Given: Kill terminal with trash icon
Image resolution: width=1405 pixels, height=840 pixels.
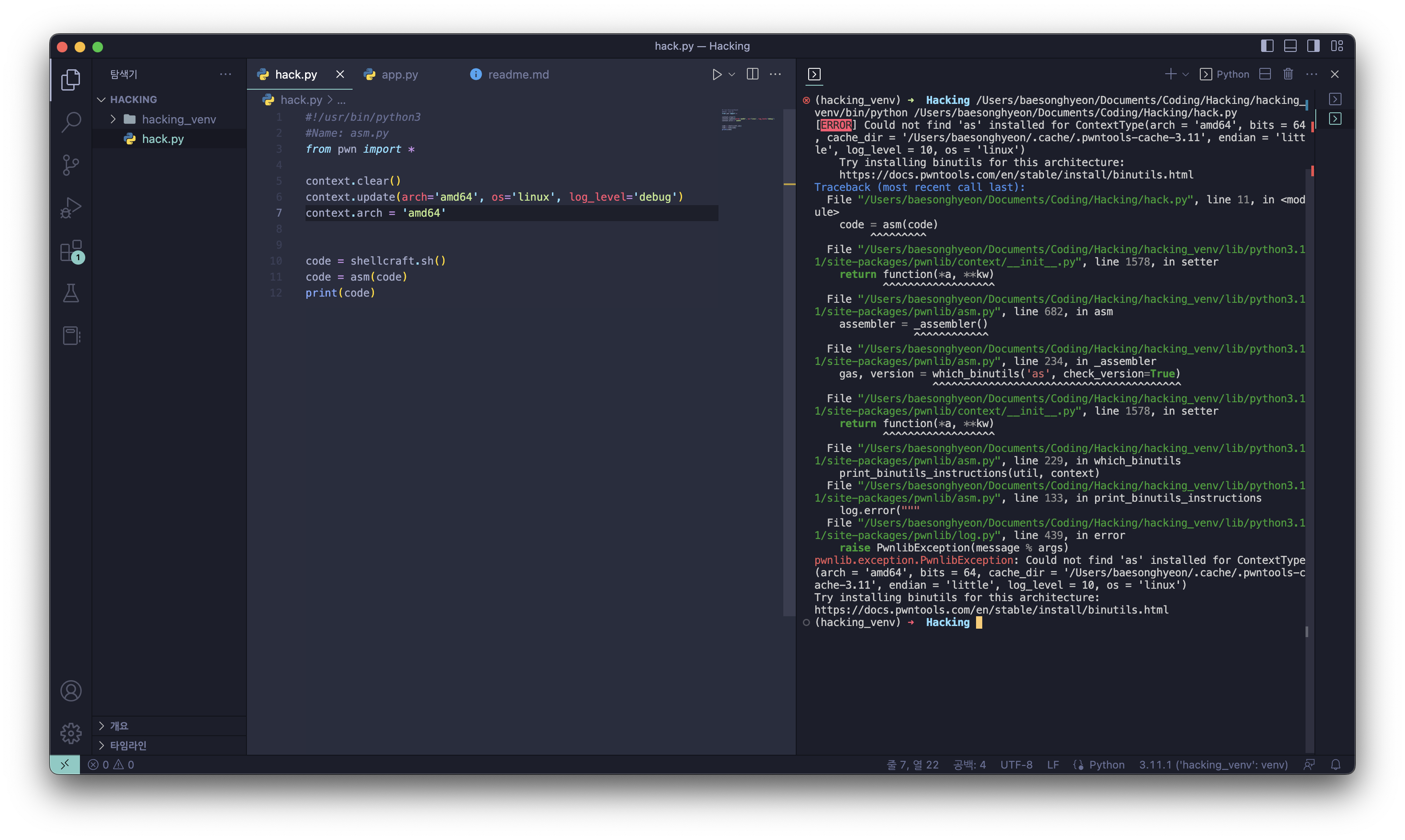Looking at the screenshot, I should pos(1288,74).
